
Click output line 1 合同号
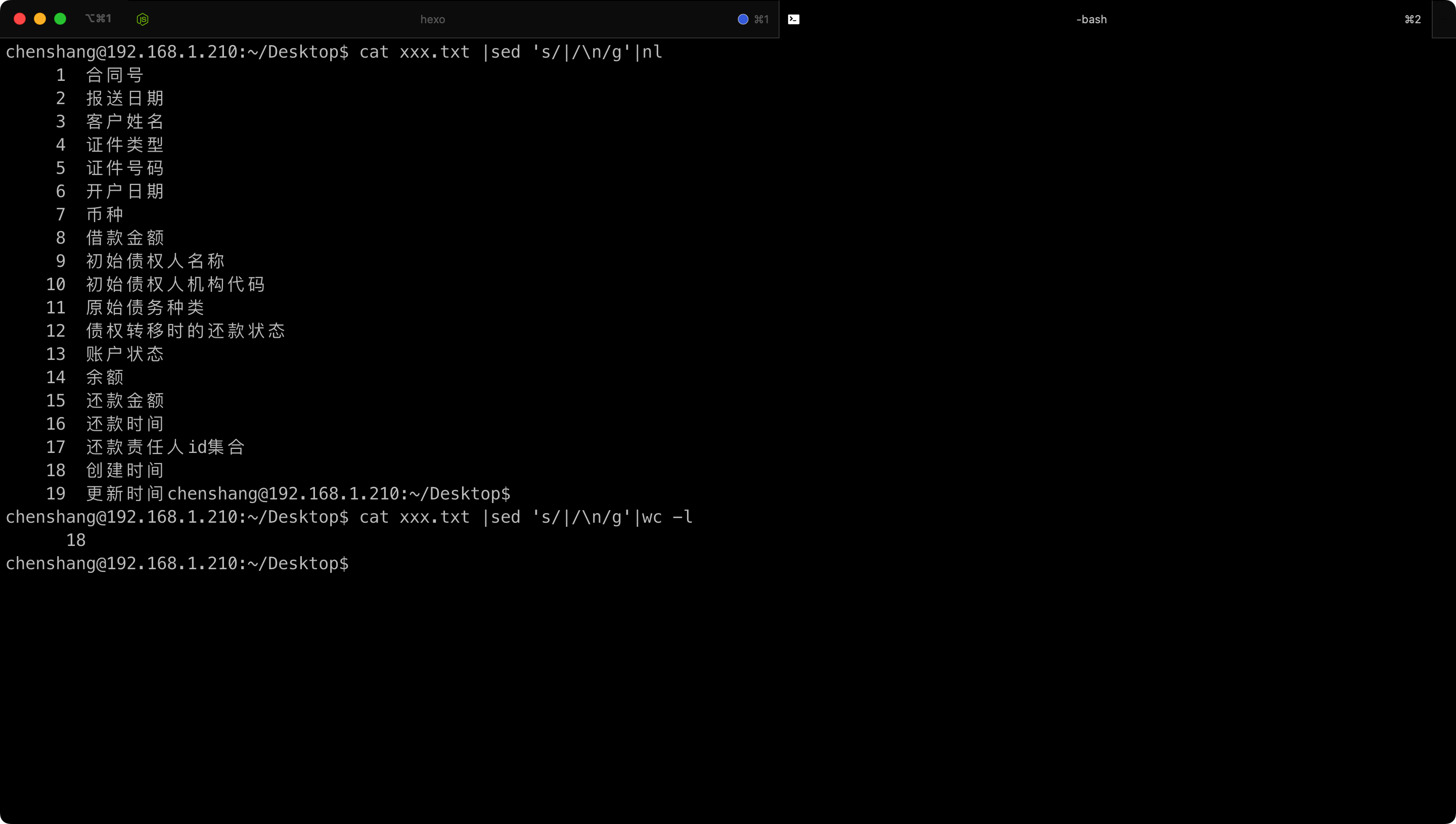tap(115, 75)
